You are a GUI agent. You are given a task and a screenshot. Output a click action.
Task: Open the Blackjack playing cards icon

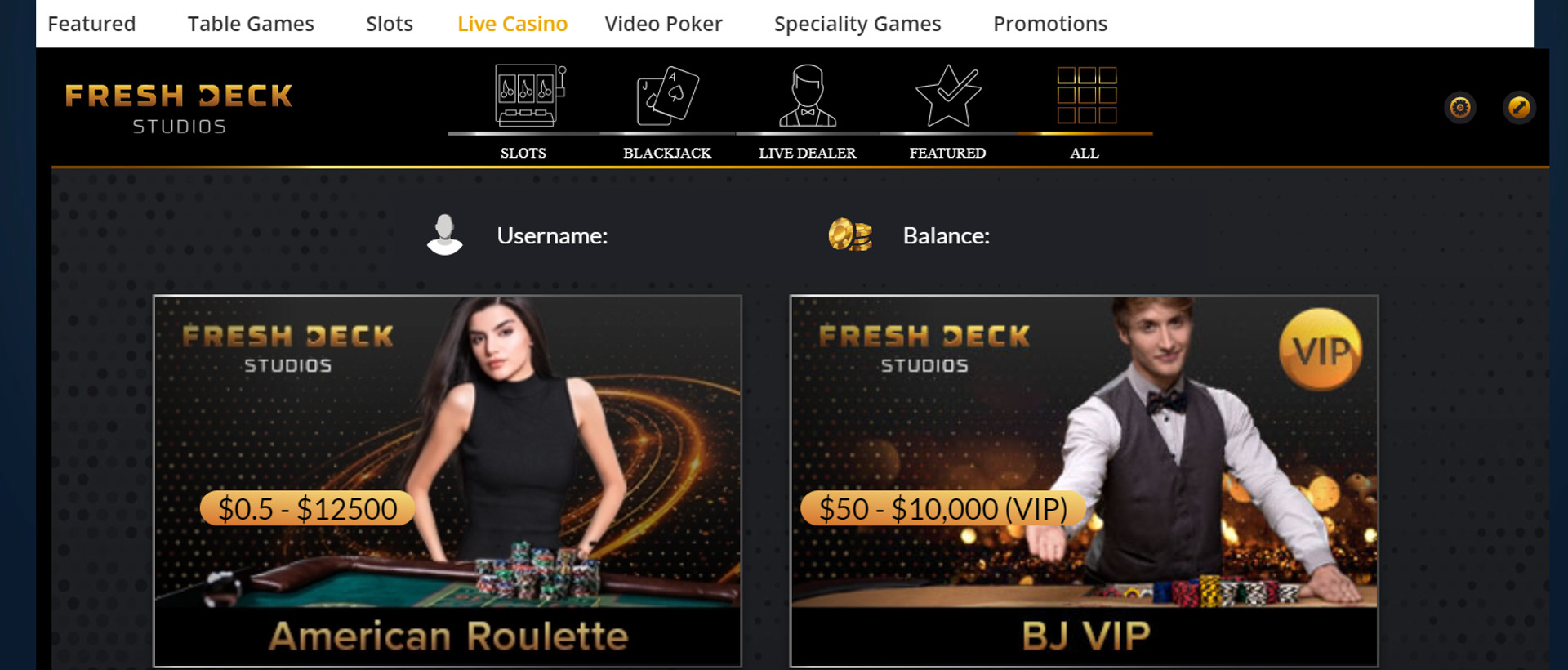(667, 95)
